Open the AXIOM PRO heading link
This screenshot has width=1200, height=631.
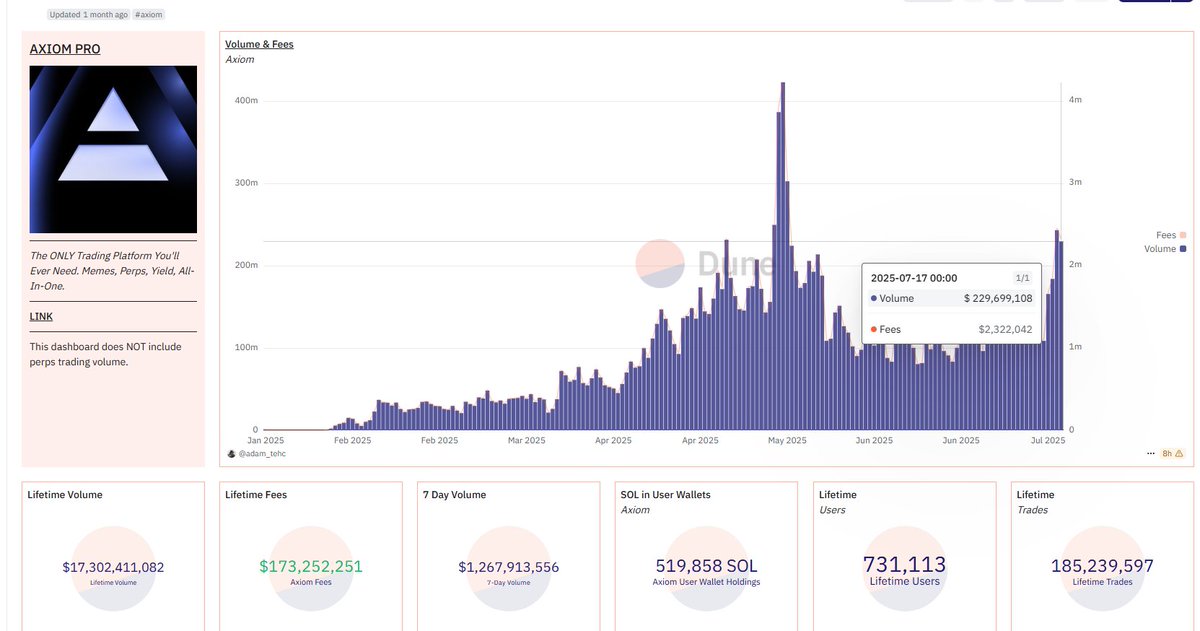pyautogui.click(x=65, y=49)
